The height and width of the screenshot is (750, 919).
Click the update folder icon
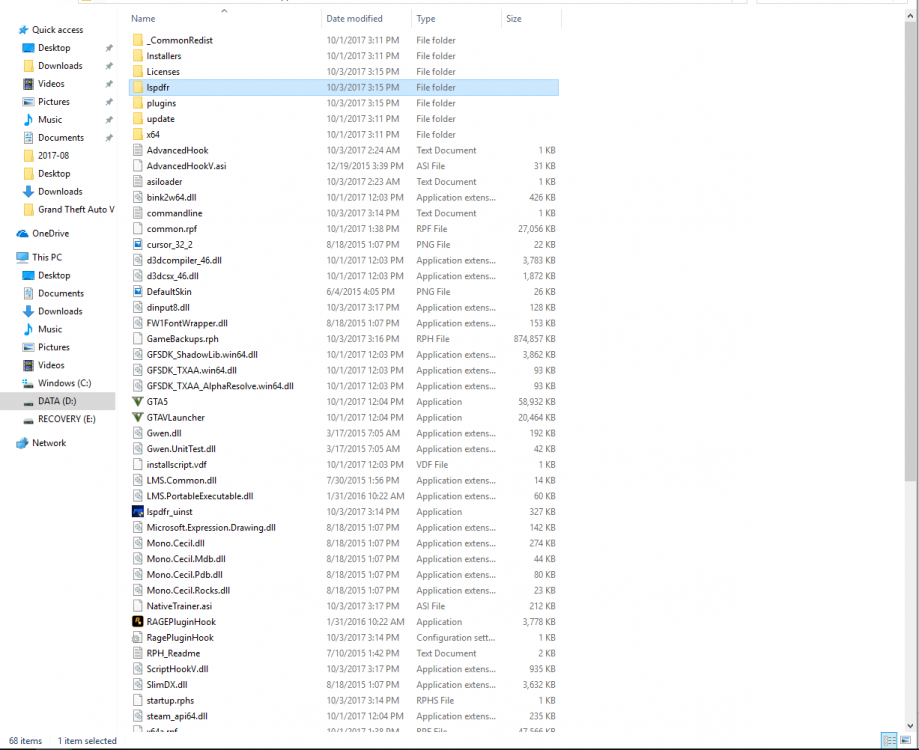click(x=138, y=119)
